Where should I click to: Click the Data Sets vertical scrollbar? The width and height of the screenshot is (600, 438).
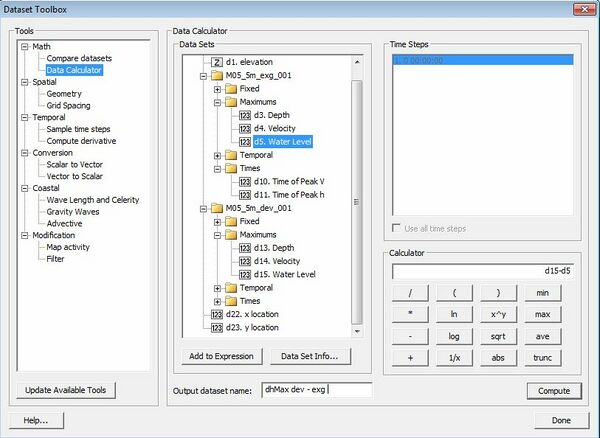coord(357,200)
